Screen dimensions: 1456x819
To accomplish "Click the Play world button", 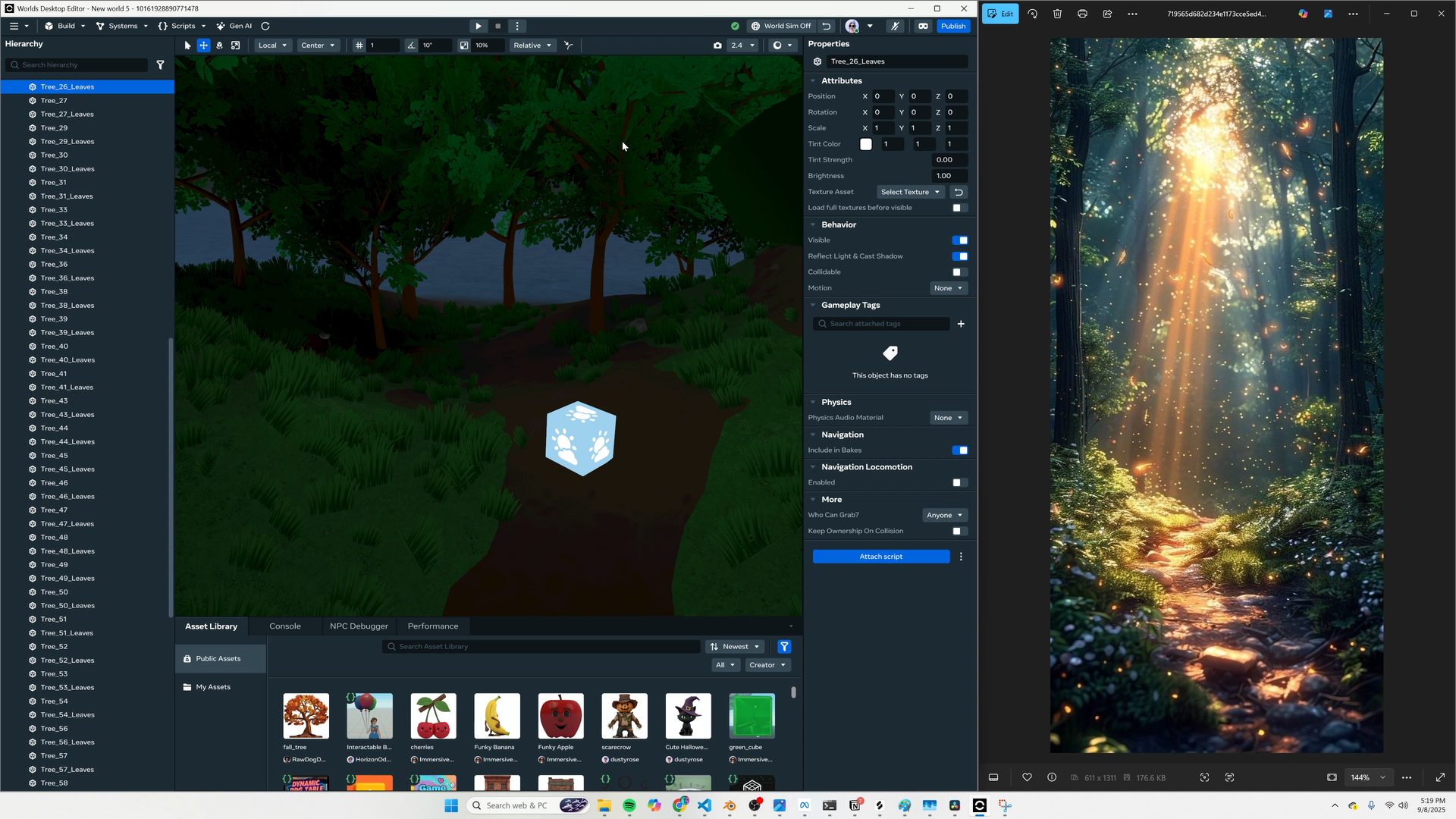I will 478,26.
